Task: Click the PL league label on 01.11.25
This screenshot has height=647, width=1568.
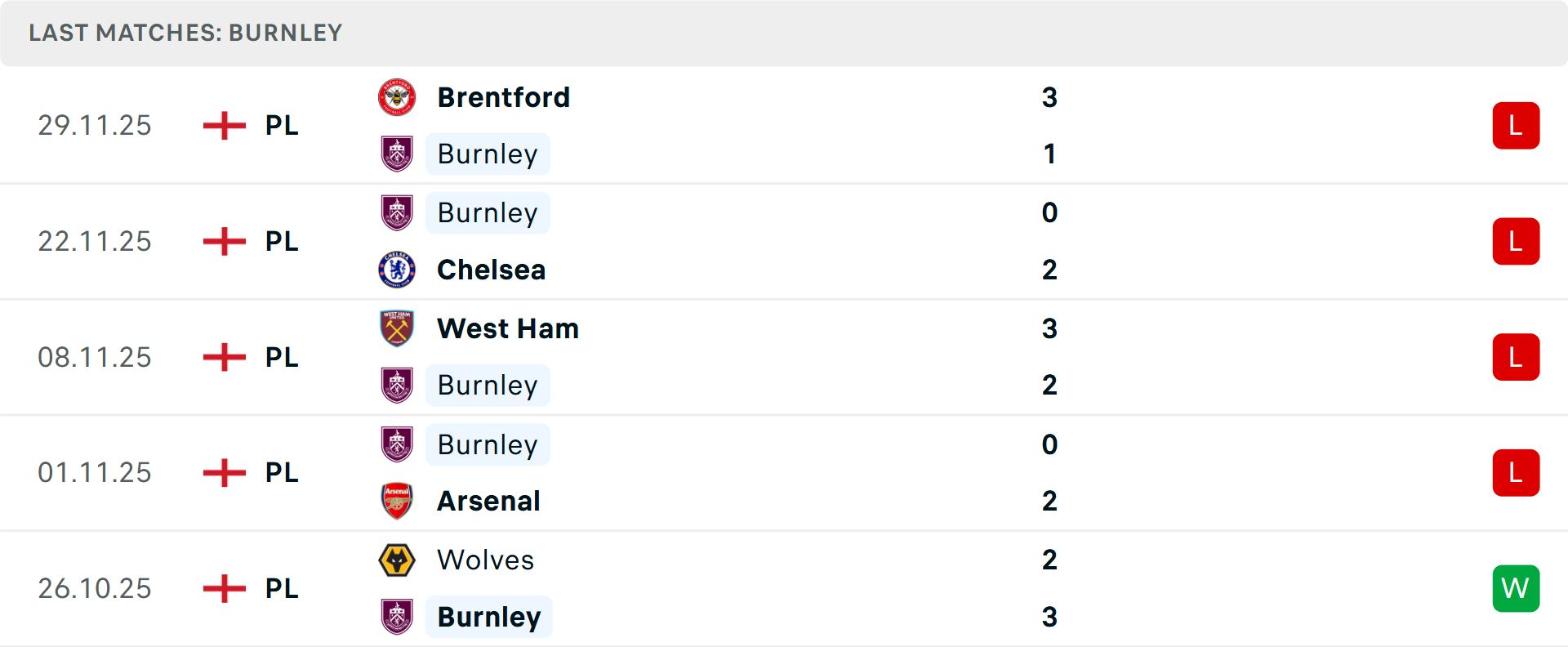Action: pyautogui.click(x=282, y=473)
